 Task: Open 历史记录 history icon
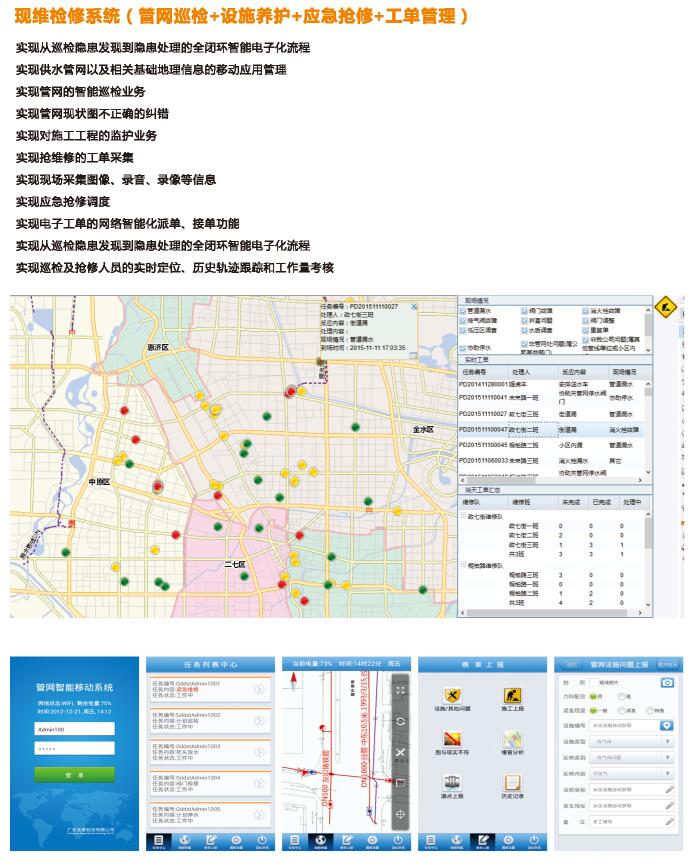510,782
